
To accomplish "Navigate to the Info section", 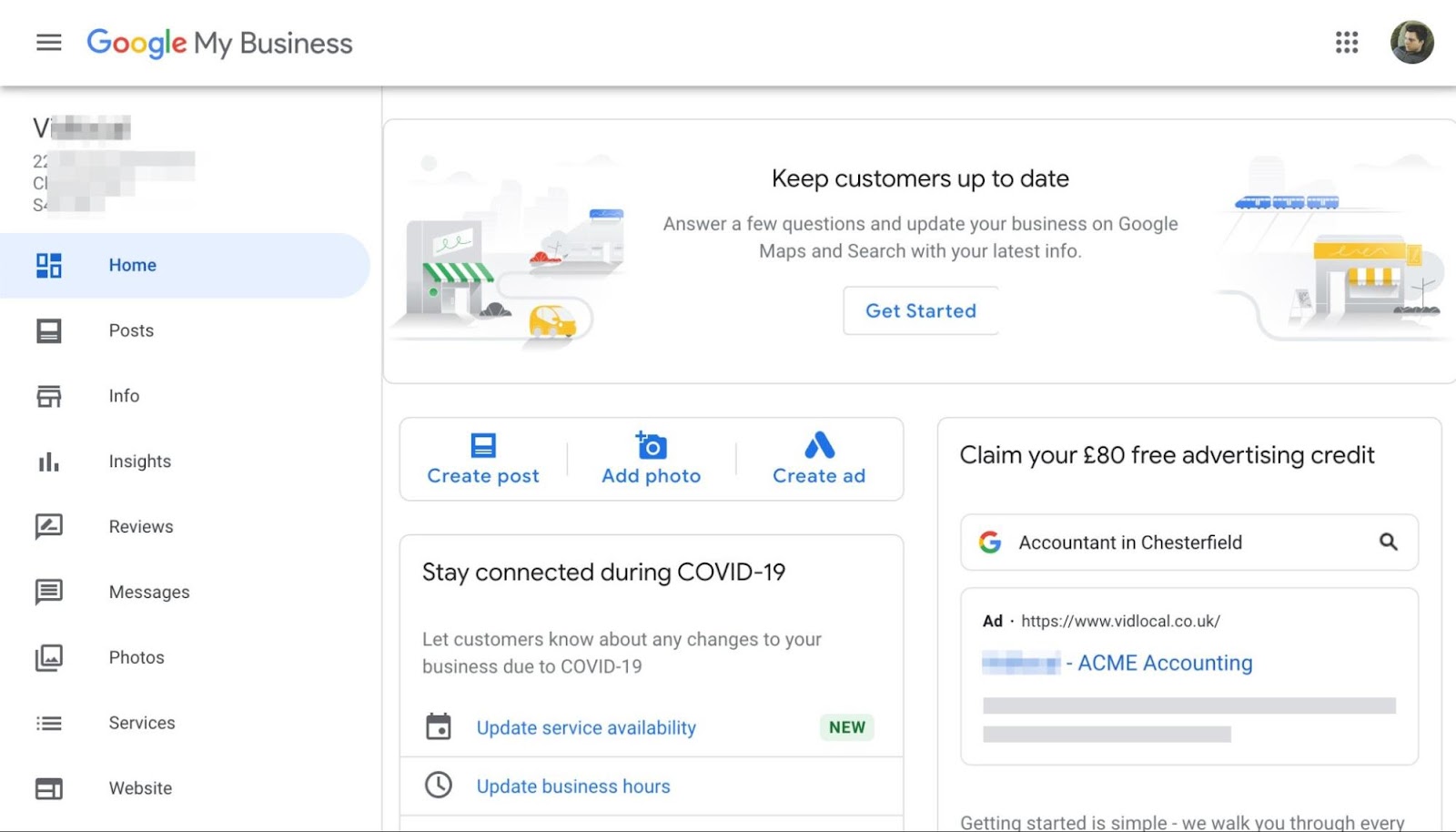I will point(123,396).
